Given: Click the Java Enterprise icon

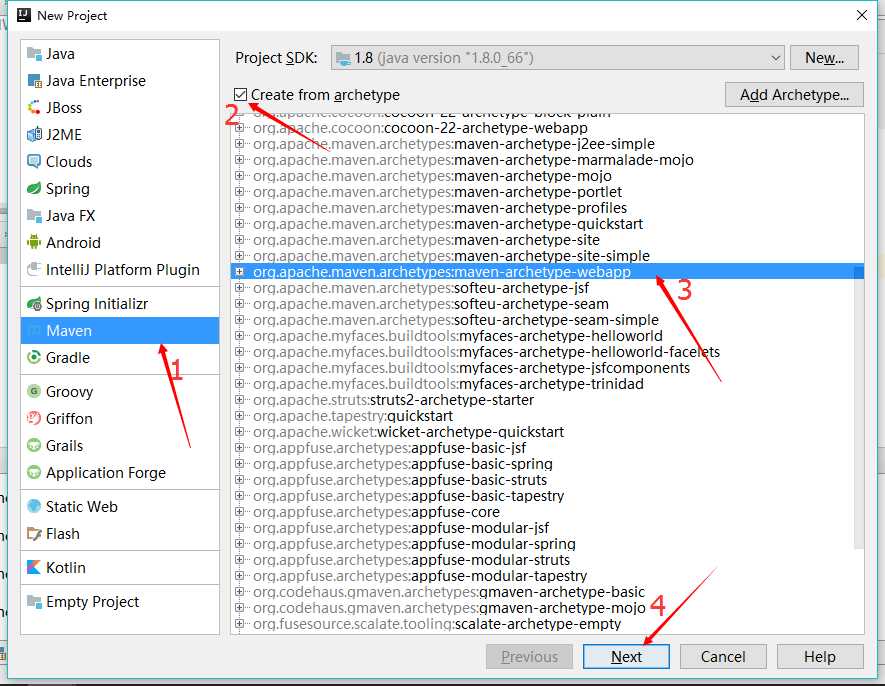Looking at the screenshot, I should 34,81.
